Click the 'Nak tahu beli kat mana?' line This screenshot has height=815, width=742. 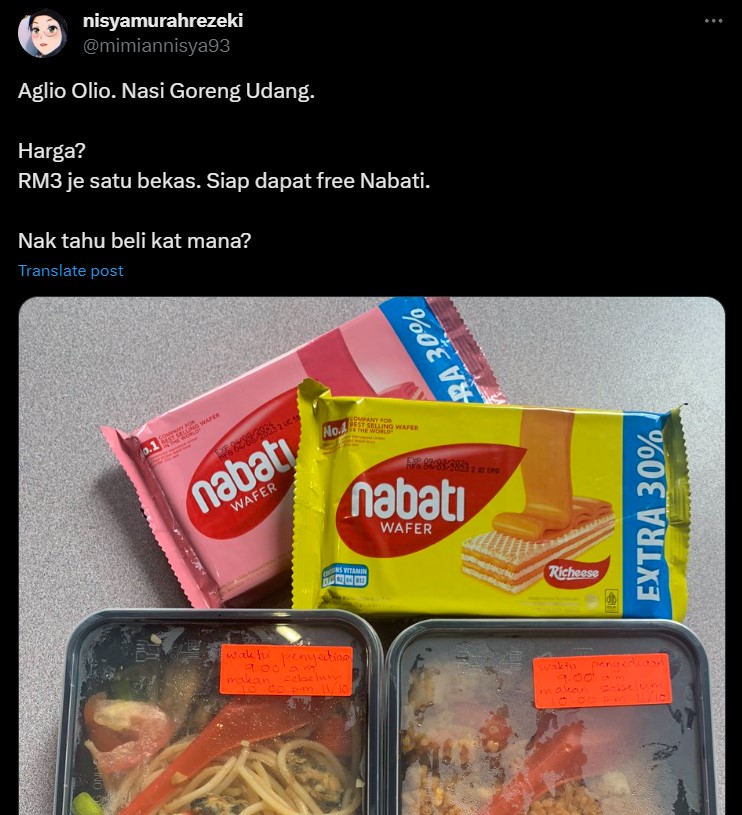[x=135, y=241]
